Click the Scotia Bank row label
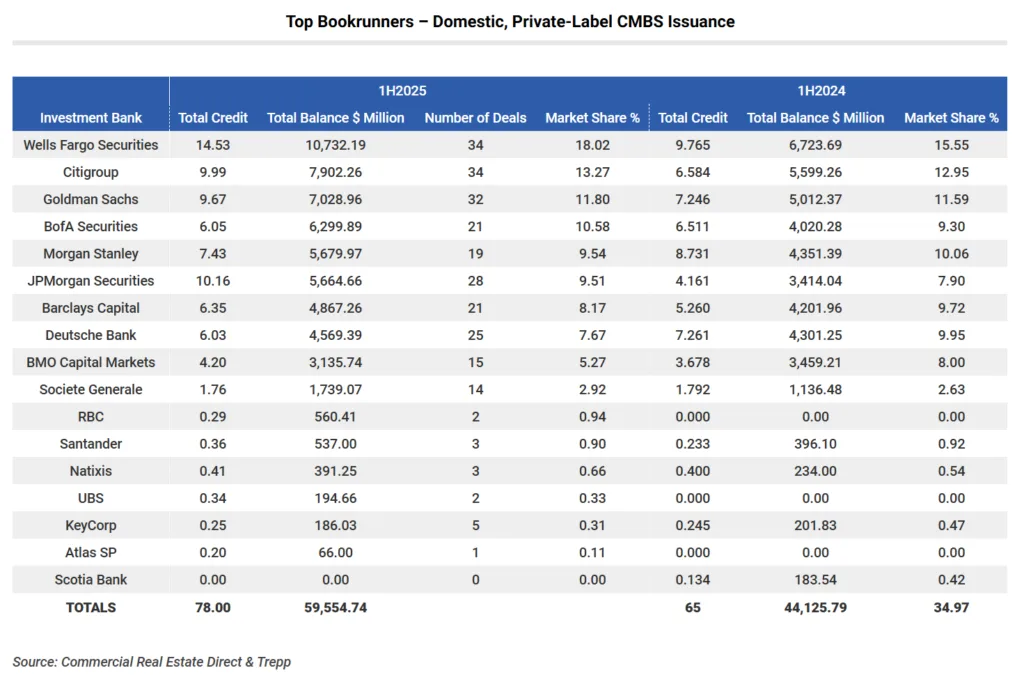1024x675 pixels. (90, 579)
